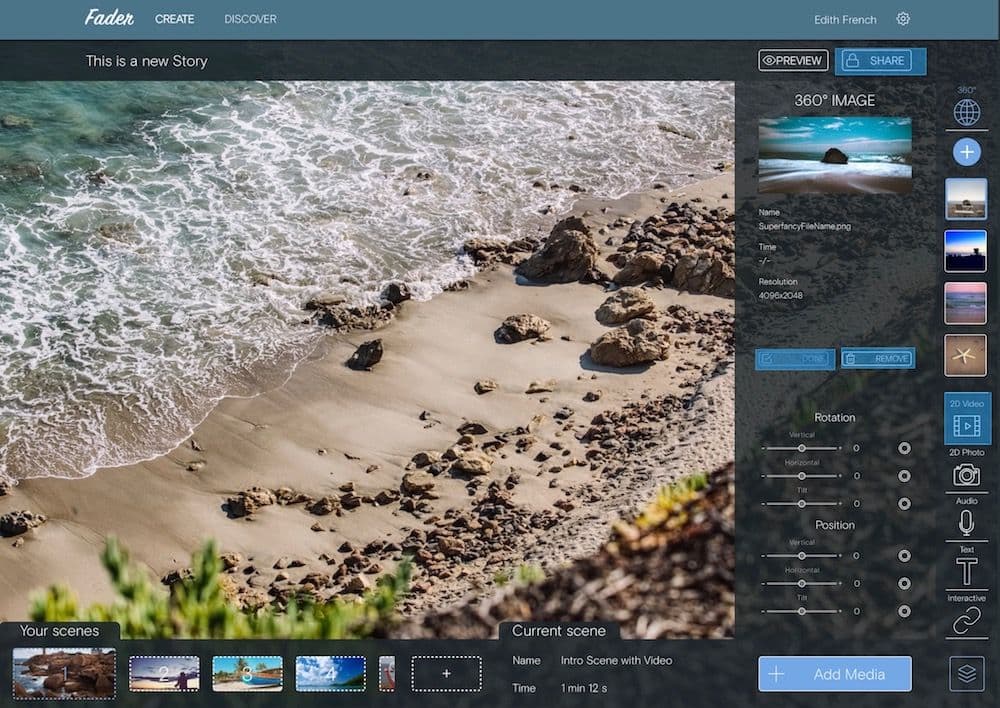
Task: Click the "Position" section heading
Action: point(835,525)
